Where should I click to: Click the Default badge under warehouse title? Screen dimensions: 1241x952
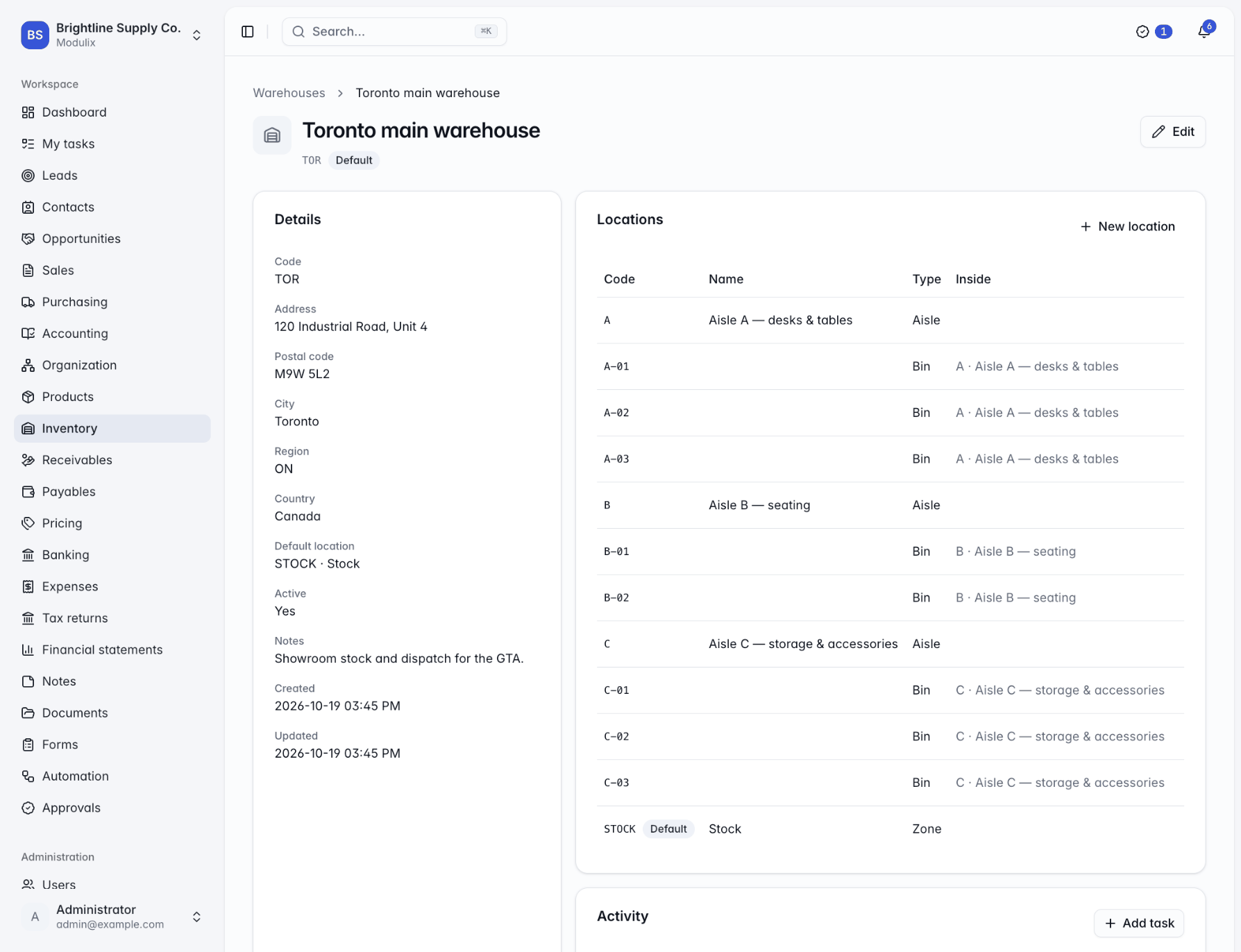[x=354, y=160]
